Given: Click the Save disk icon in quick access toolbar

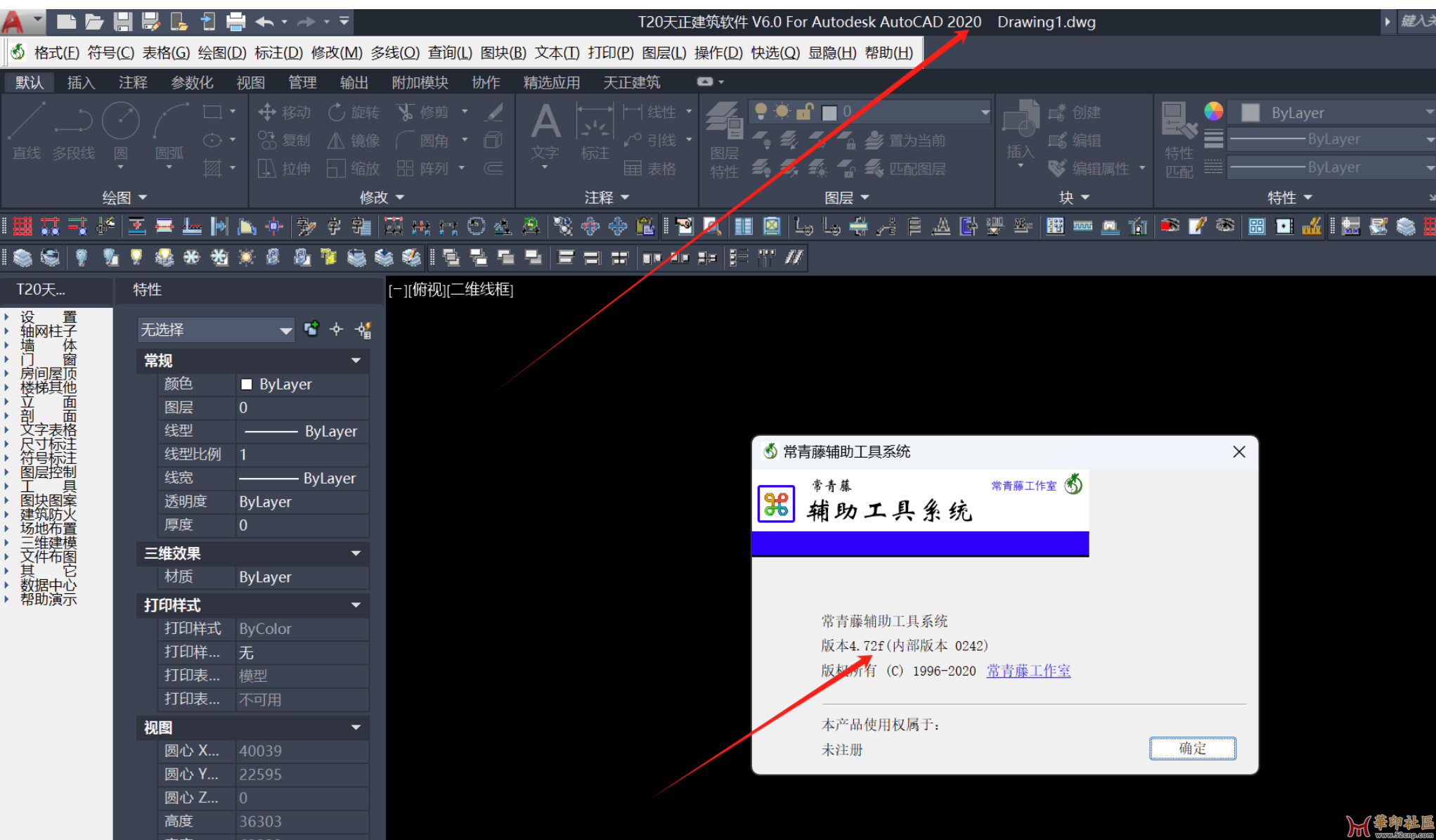Looking at the screenshot, I should pos(123,22).
